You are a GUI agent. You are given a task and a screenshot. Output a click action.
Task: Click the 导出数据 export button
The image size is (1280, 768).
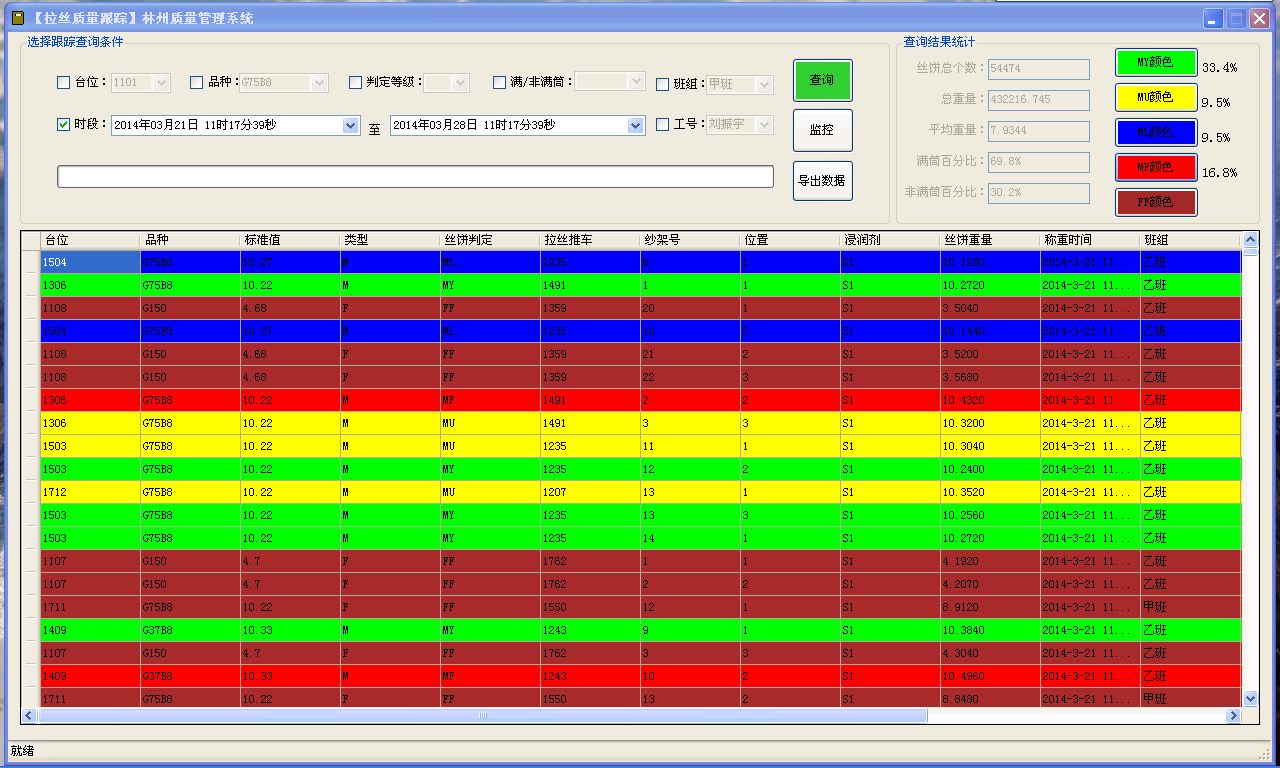click(823, 181)
